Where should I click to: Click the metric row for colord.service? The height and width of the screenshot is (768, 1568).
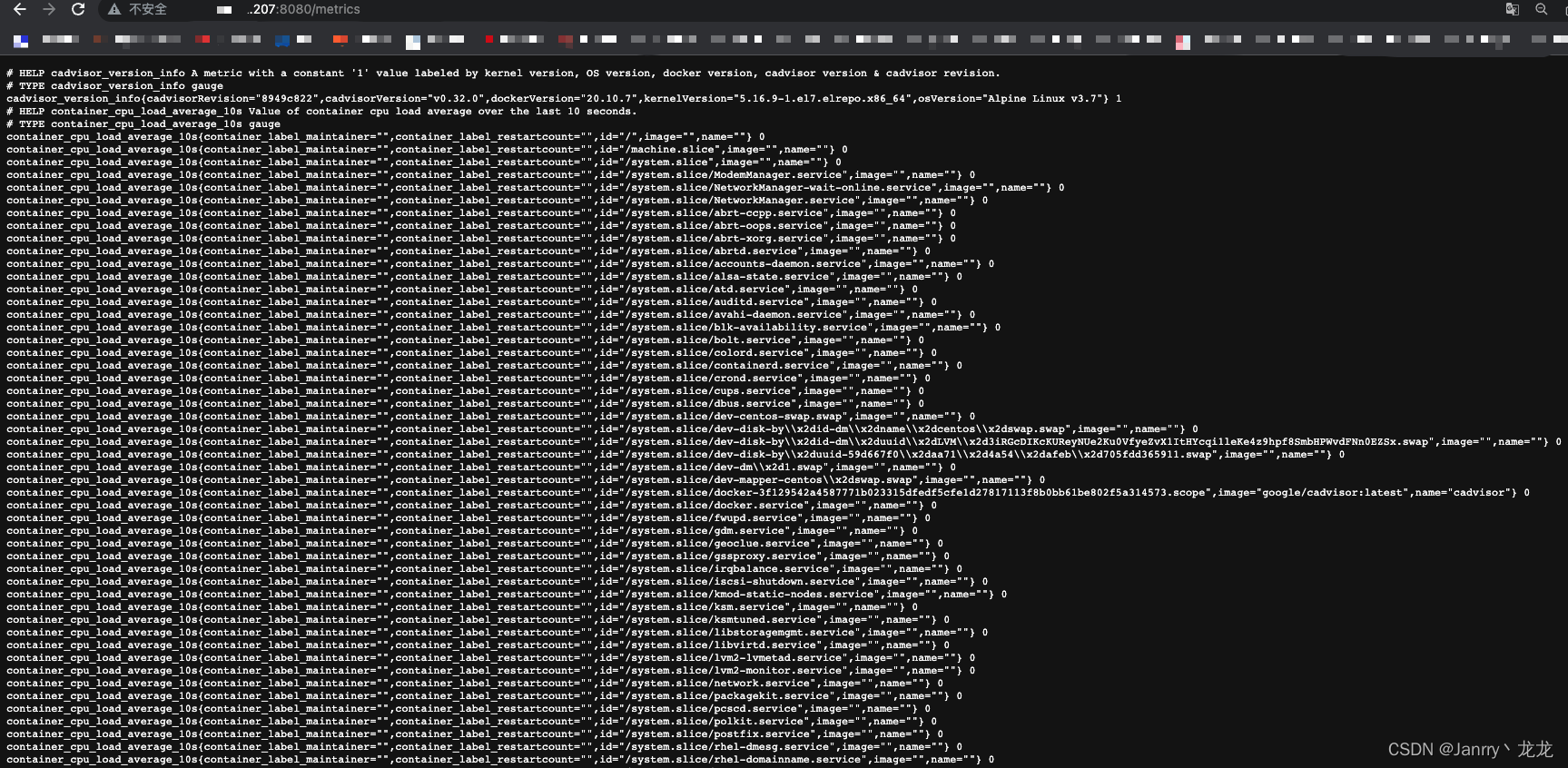point(471,353)
